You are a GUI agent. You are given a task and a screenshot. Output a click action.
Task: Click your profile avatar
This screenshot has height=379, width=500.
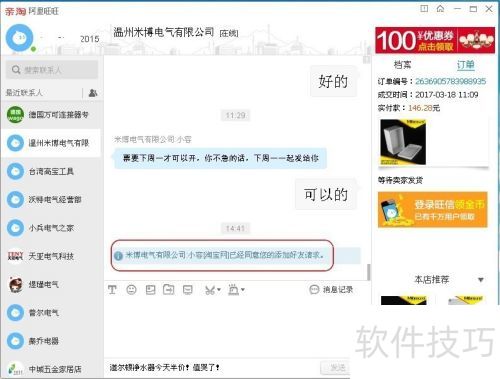(20, 38)
